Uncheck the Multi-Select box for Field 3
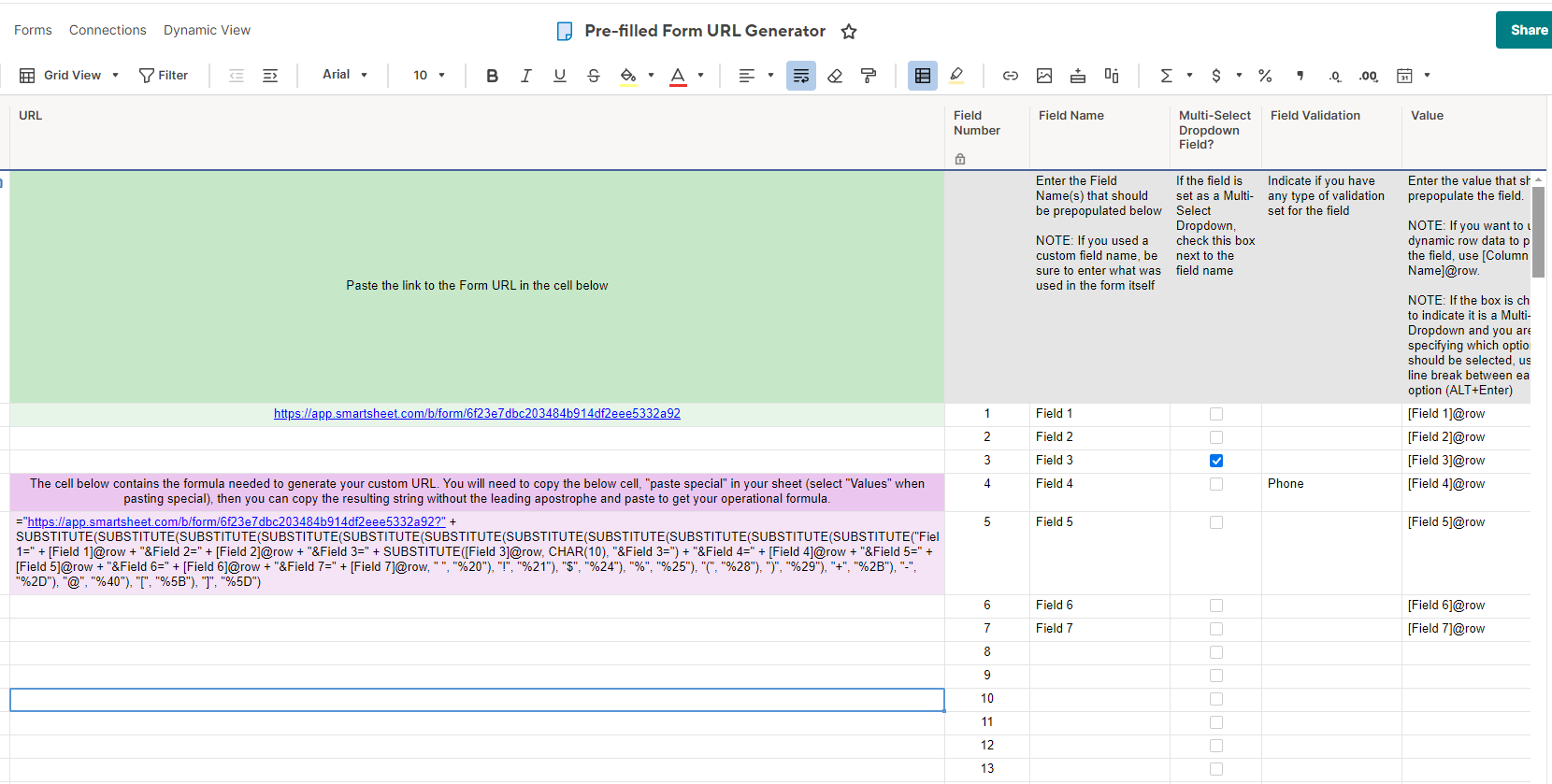The height and width of the screenshot is (784, 1552). (x=1216, y=461)
